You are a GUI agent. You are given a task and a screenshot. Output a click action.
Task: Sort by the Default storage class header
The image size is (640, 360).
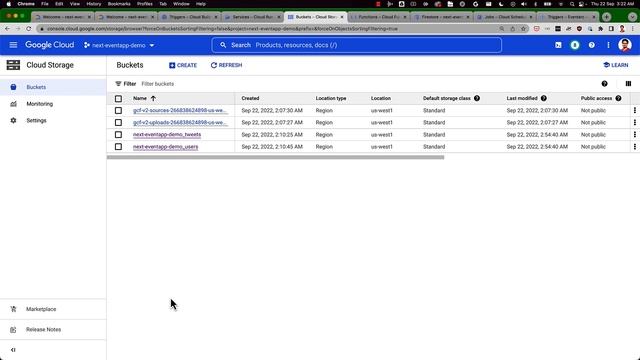[447, 98]
